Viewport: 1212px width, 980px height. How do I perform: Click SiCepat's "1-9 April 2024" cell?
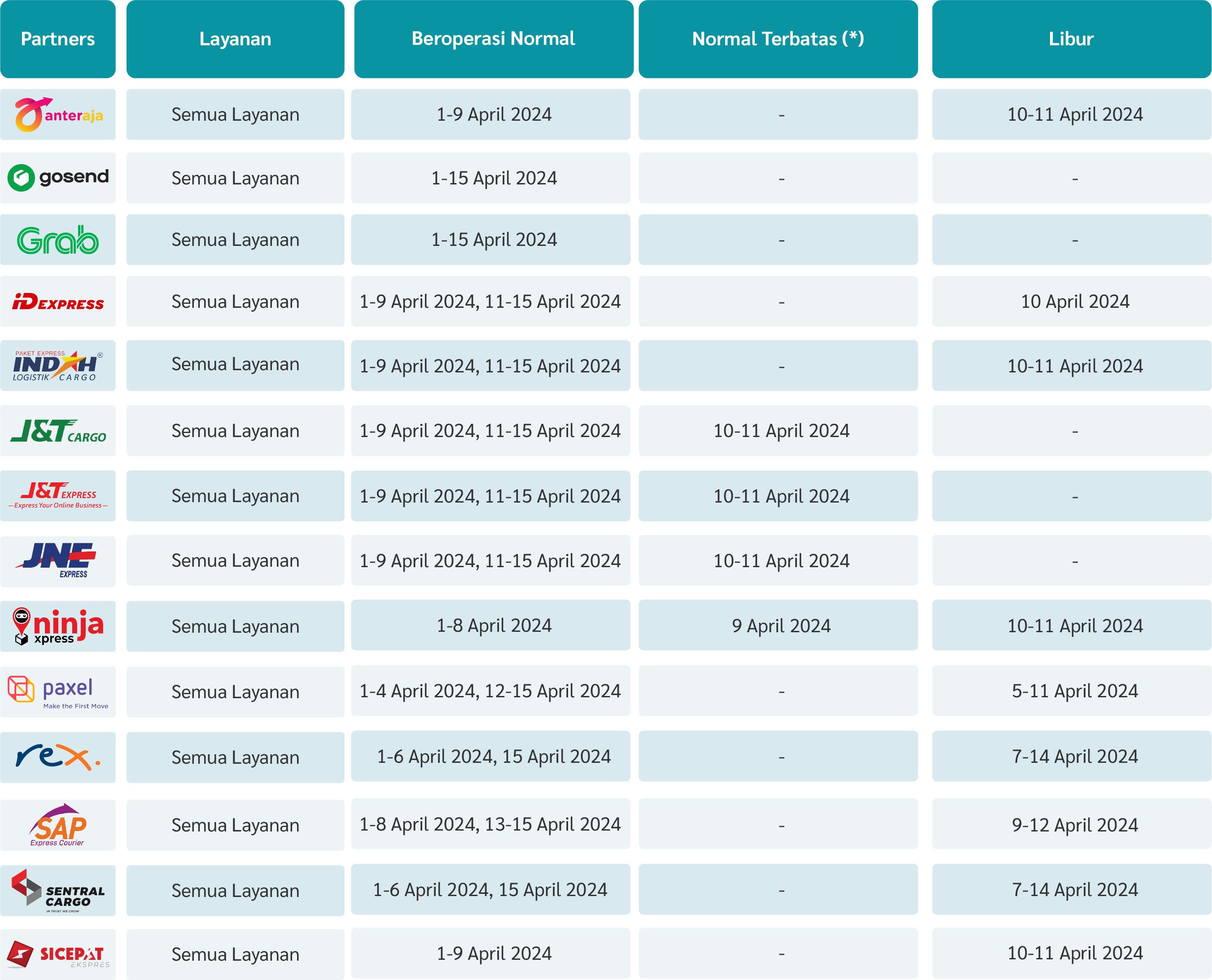[490, 953]
